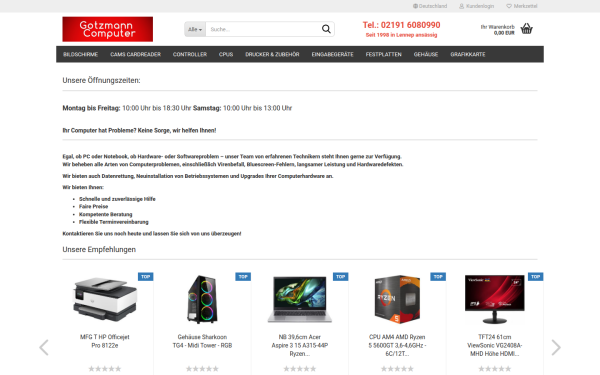Open the Kundenlogin link
Screen dimensions: 600x375
pyautogui.click(x=480, y=6)
